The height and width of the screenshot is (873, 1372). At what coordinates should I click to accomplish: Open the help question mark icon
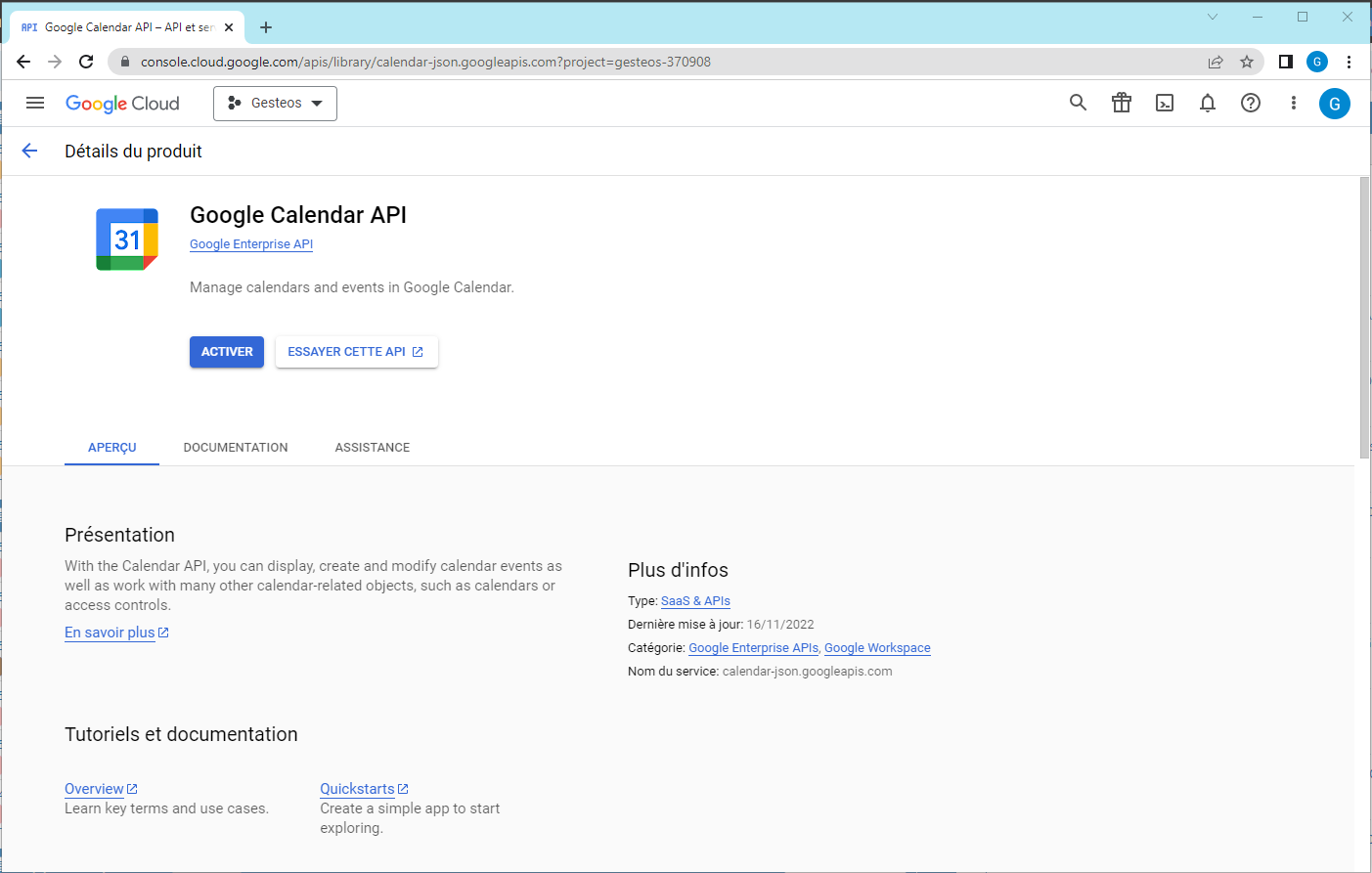tap(1250, 103)
